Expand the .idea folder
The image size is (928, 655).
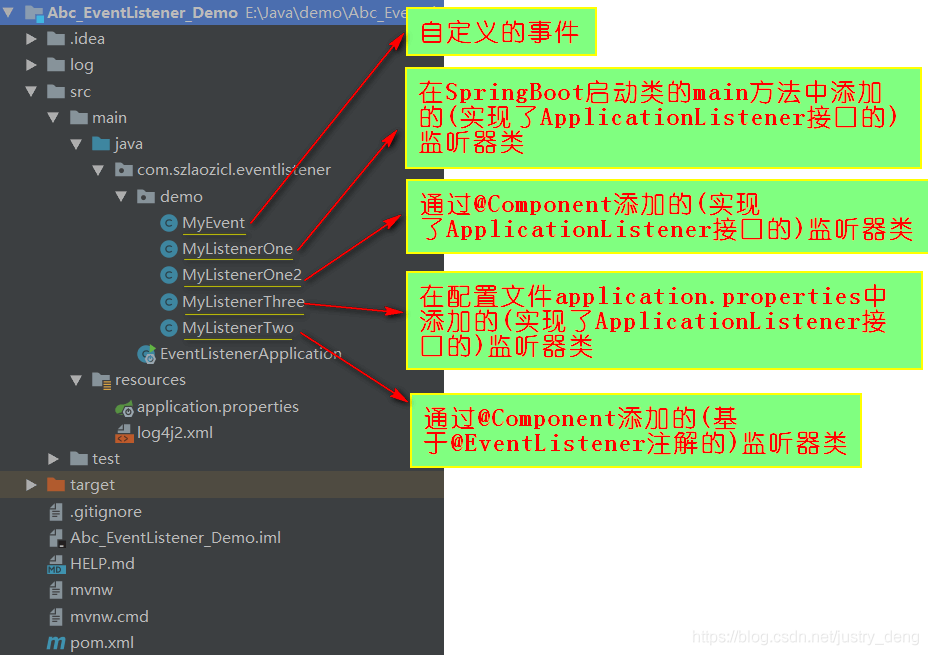pos(32,39)
